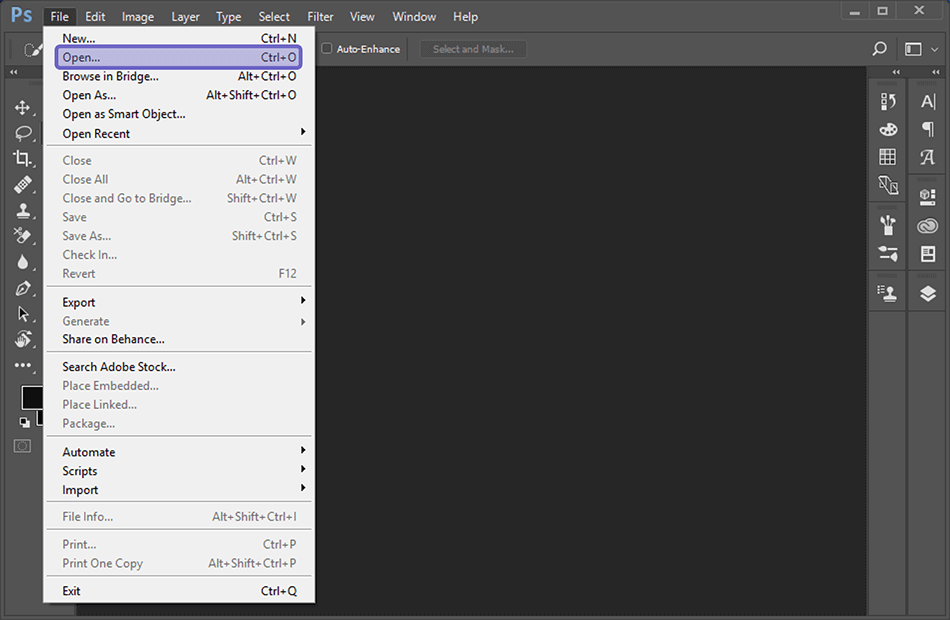The image size is (950, 620).
Task: Click the current tool preset brush icon
Action: [32, 49]
